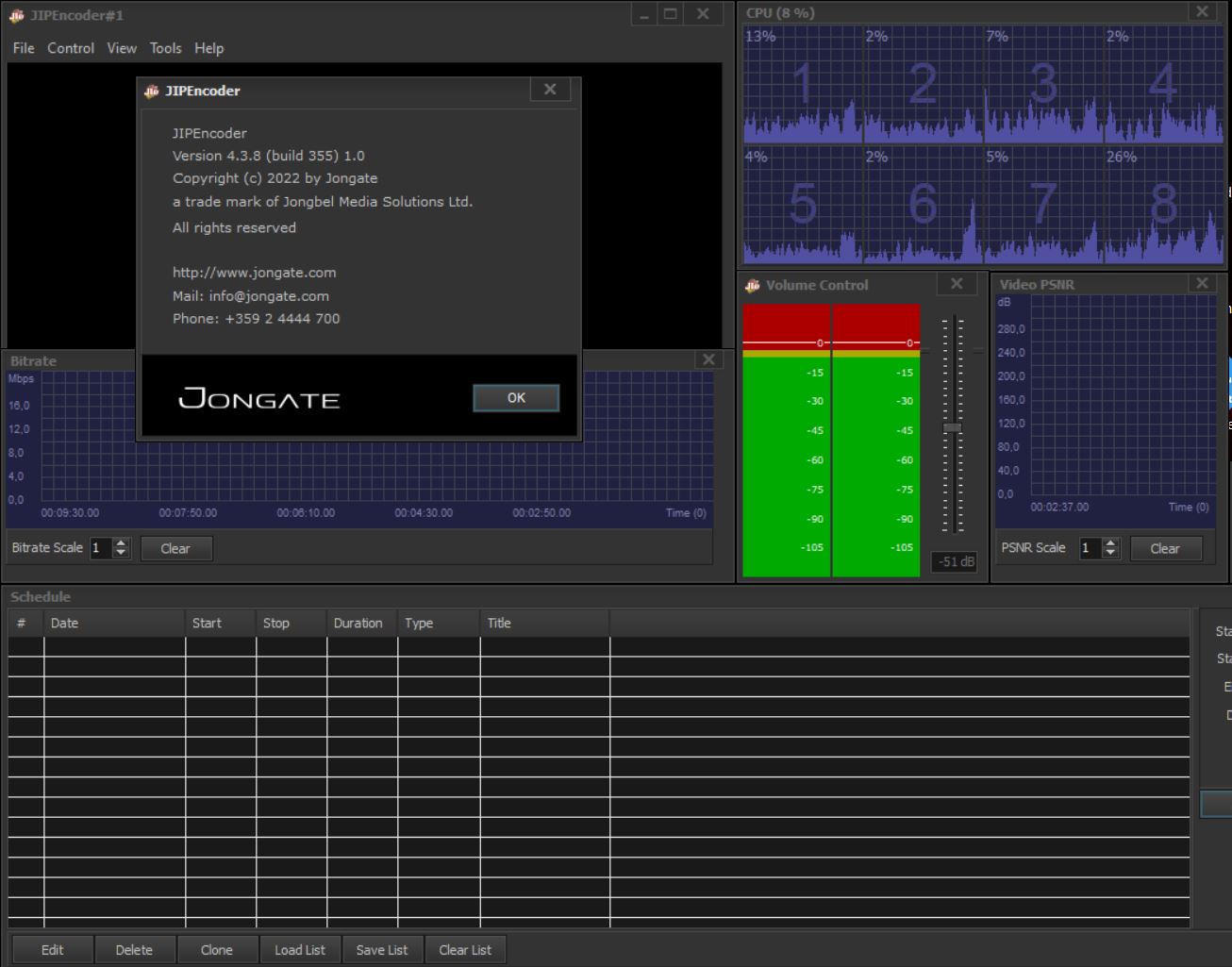1232x967 pixels.
Task: Click the Start column header
Action: [x=221, y=624]
